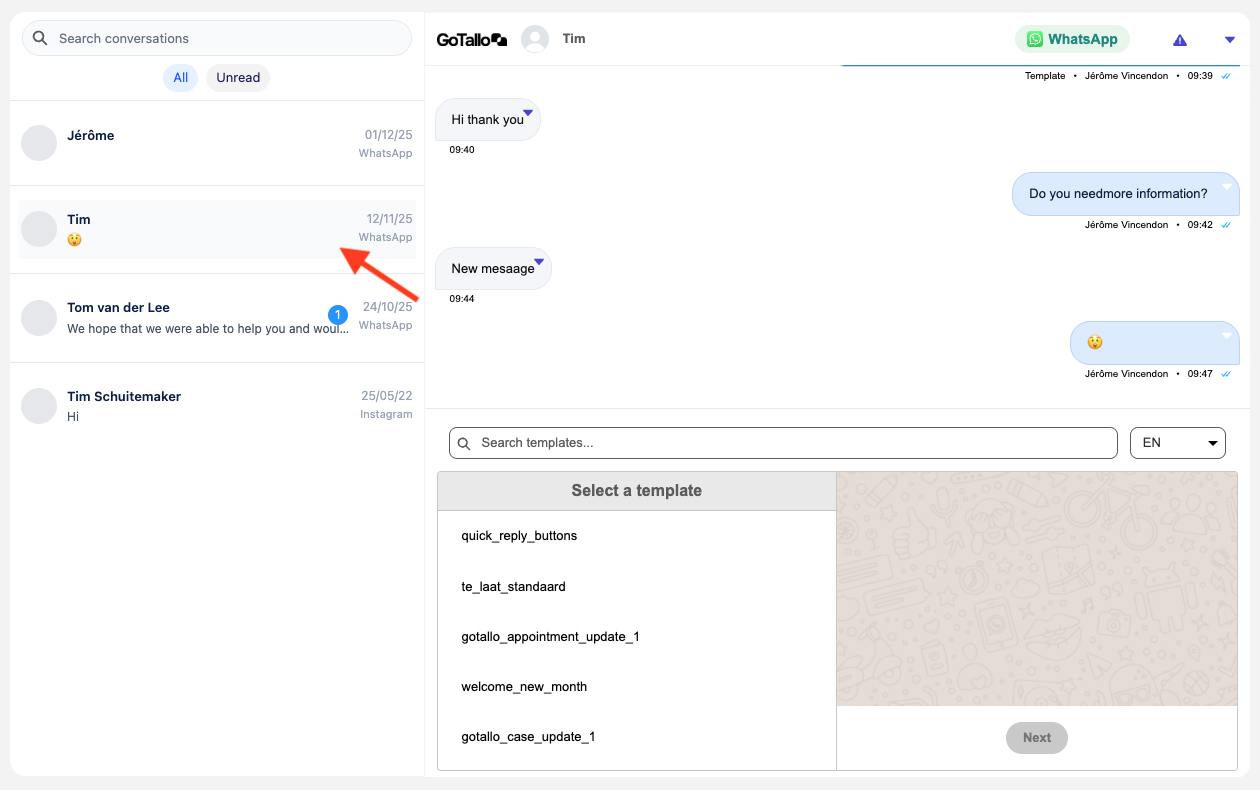Image resolution: width=1260 pixels, height=790 pixels.
Task: Click Jérôme's conversation avatar
Action: click(x=39, y=143)
